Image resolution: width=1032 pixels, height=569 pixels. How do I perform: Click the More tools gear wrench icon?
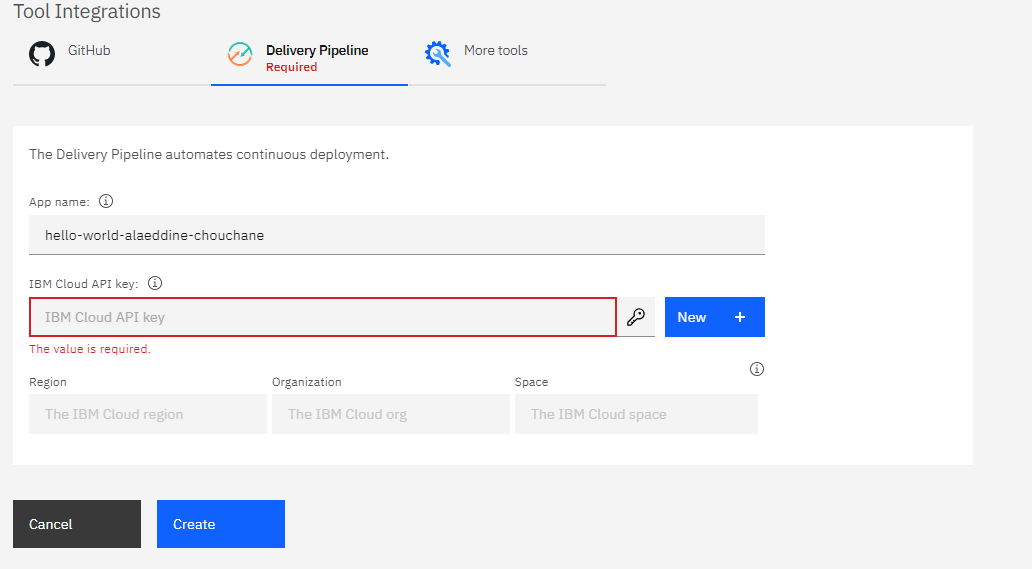point(438,54)
